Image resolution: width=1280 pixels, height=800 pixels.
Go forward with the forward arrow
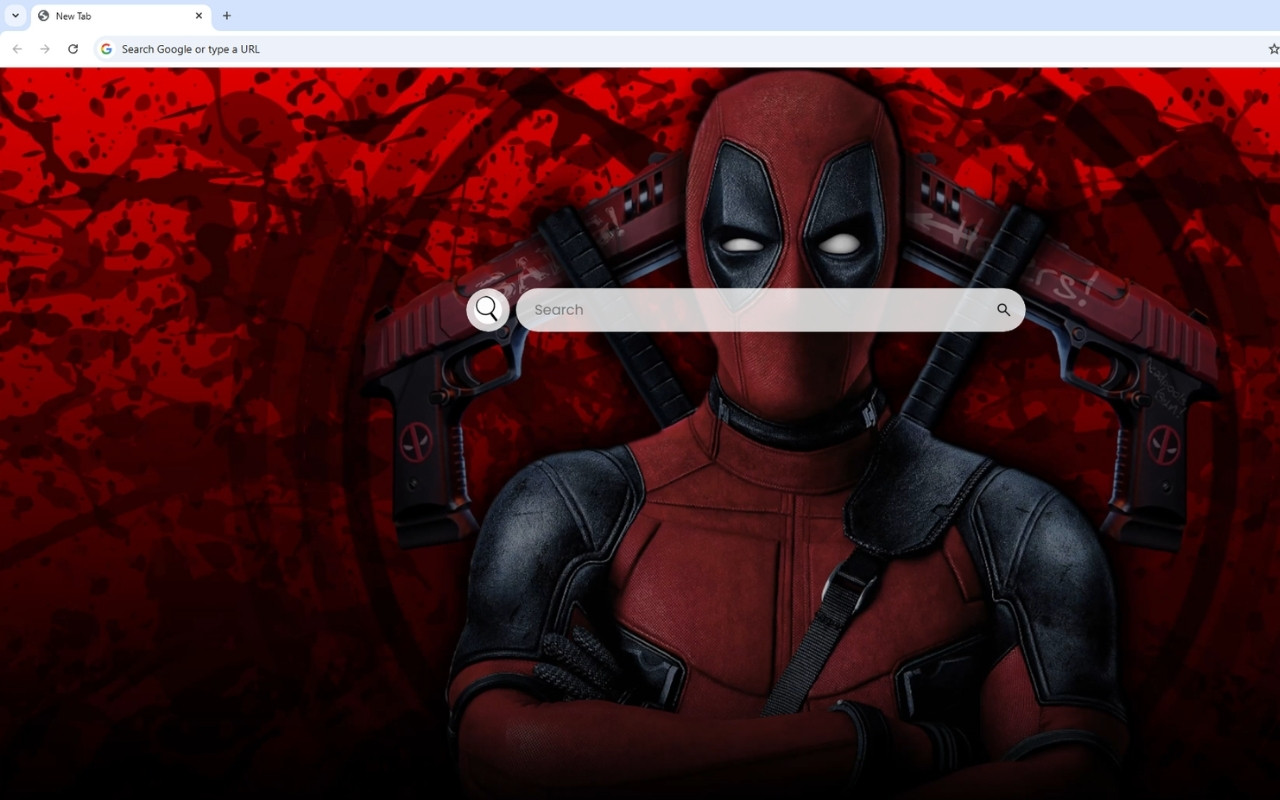(45, 49)
